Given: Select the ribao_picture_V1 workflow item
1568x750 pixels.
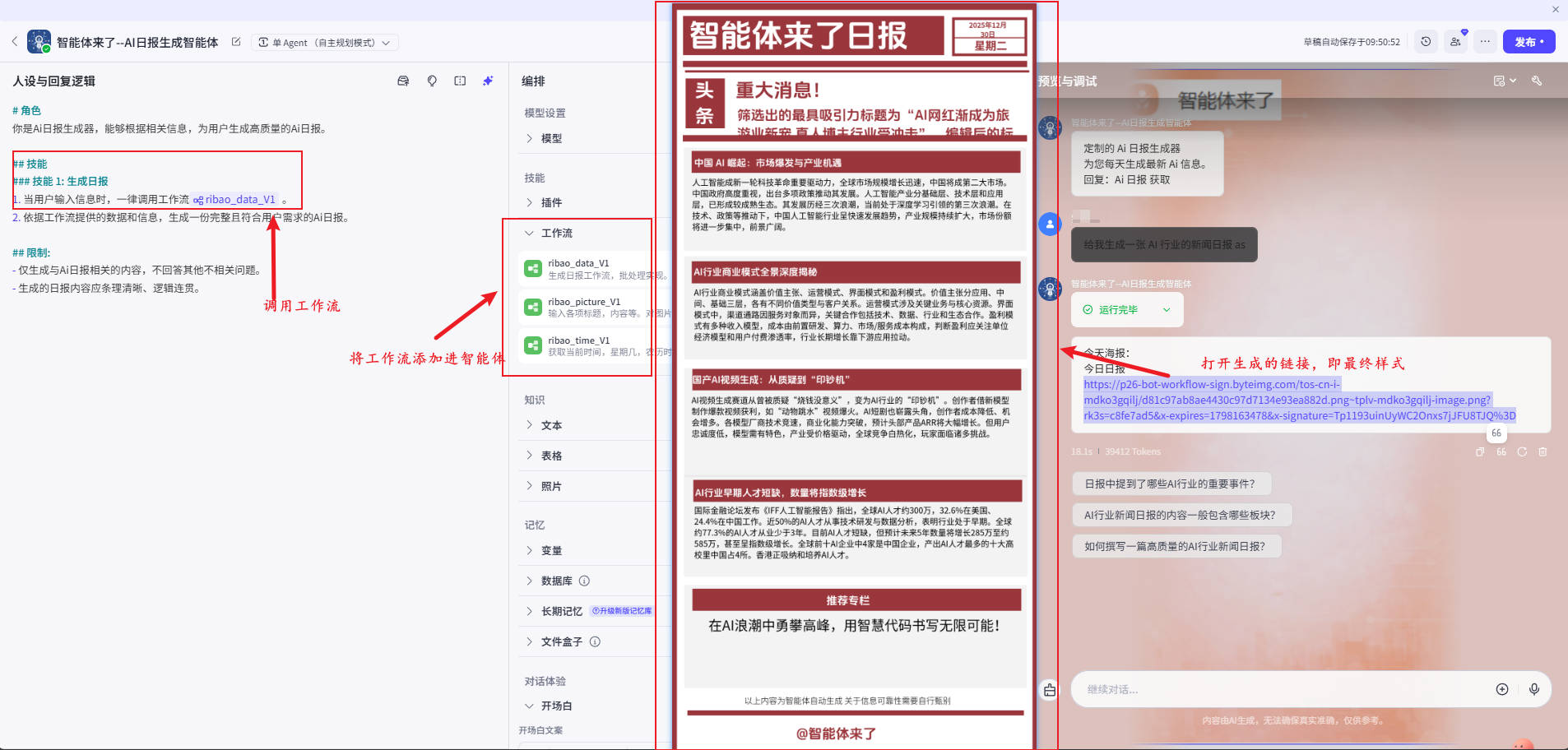Looking at the screenshot, I should click(584, 306).
